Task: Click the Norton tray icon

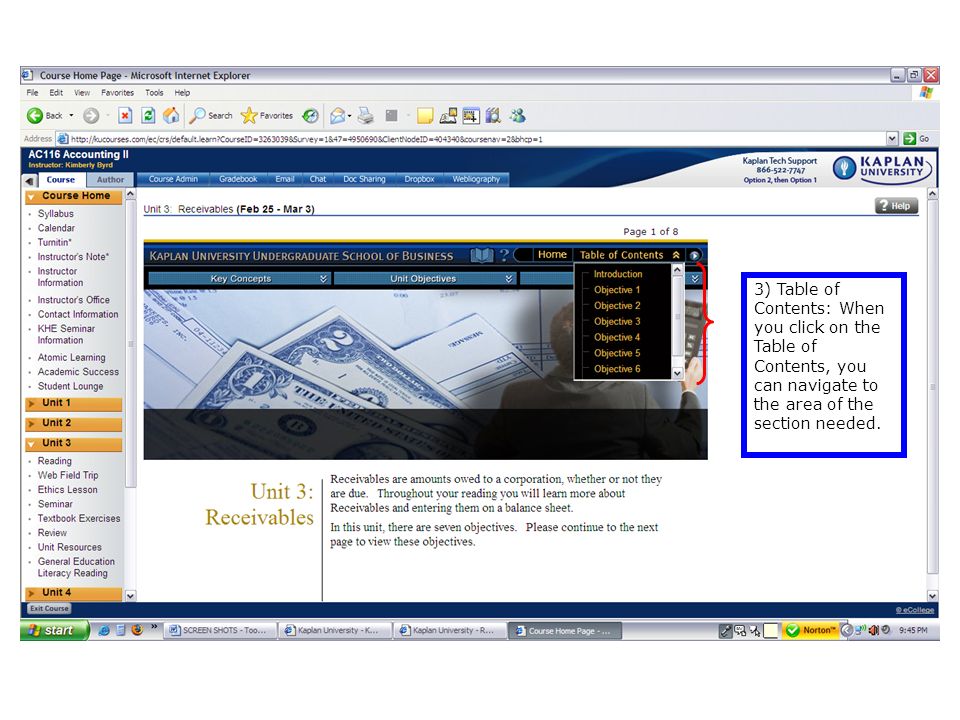Action: coord(811,630)
